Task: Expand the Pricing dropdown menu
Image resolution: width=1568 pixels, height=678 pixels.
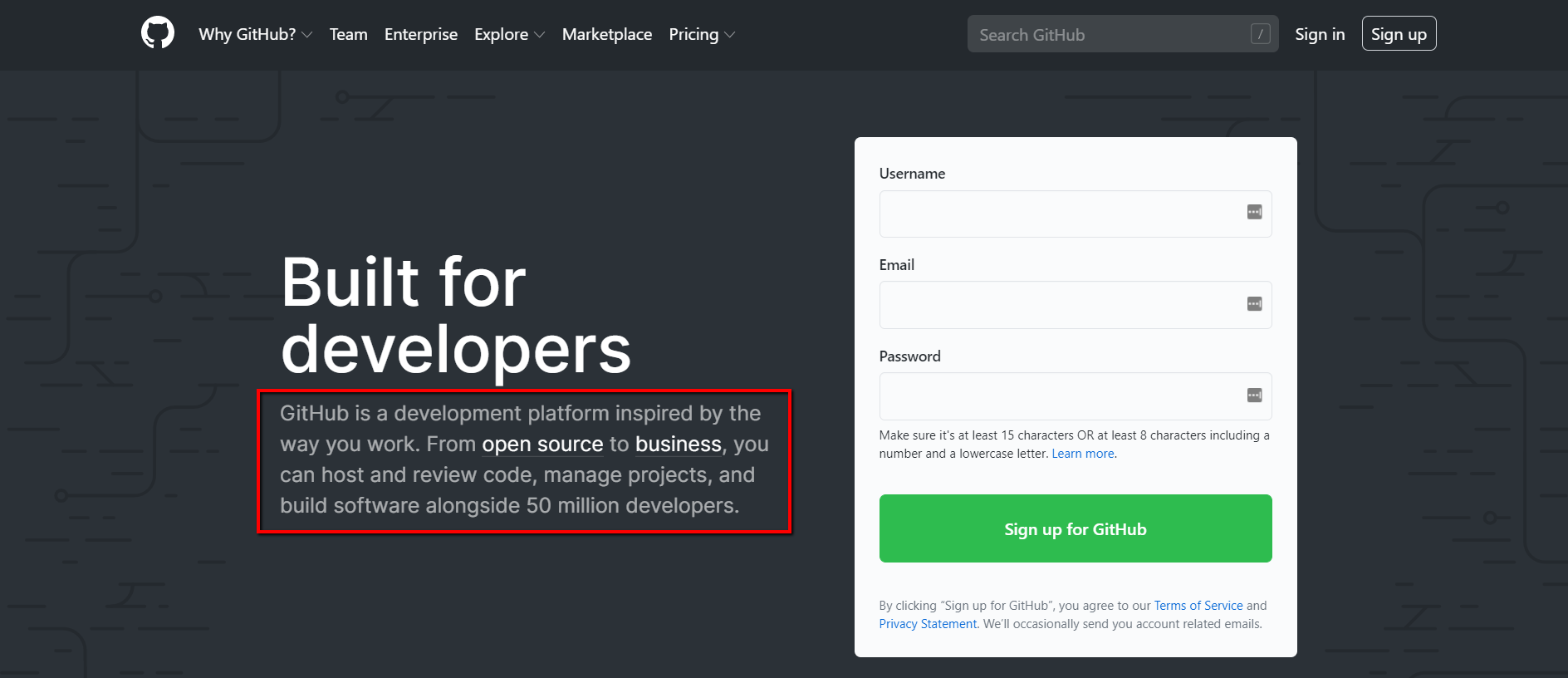Action: 702,34
